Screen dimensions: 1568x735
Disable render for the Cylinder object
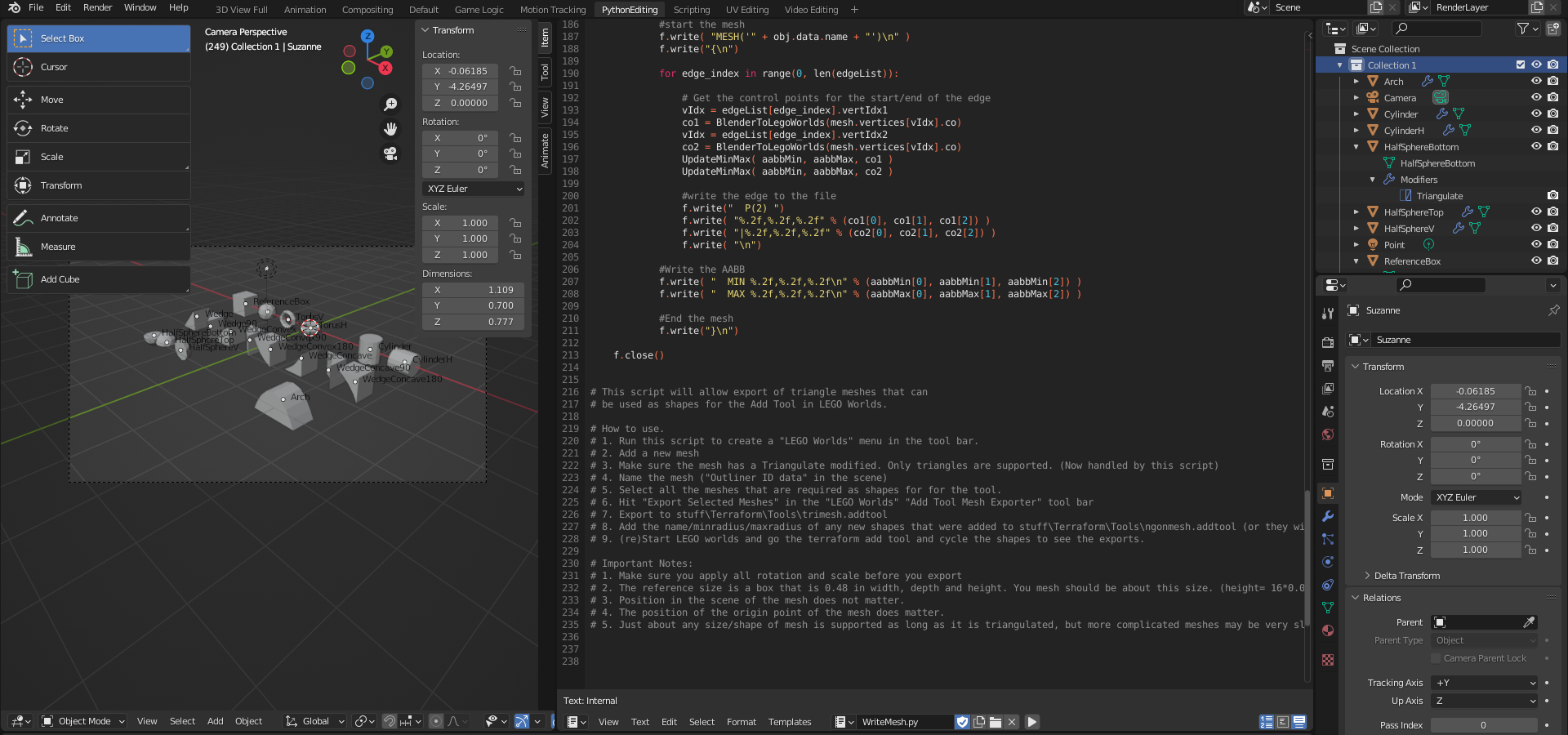click(x=1552, y=114)
